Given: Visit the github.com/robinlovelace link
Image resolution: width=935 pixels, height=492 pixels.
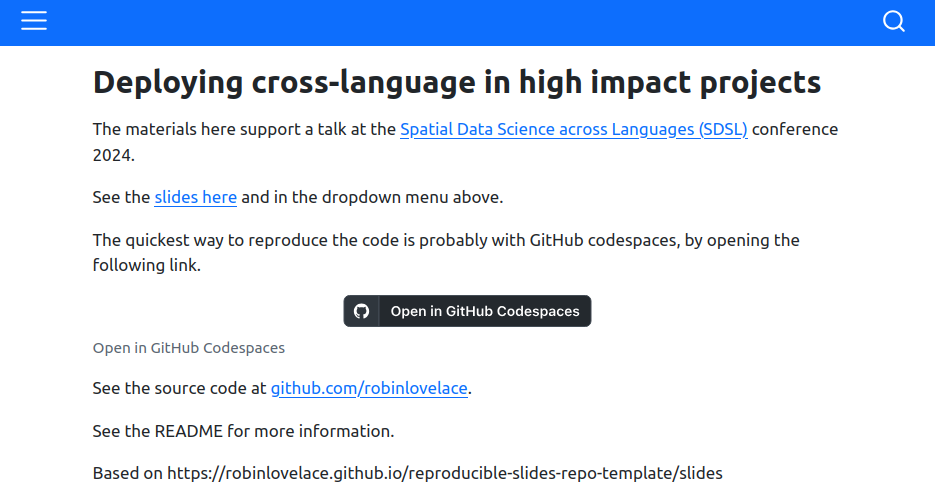Looking at the screenshot, I should coord(369,388).
